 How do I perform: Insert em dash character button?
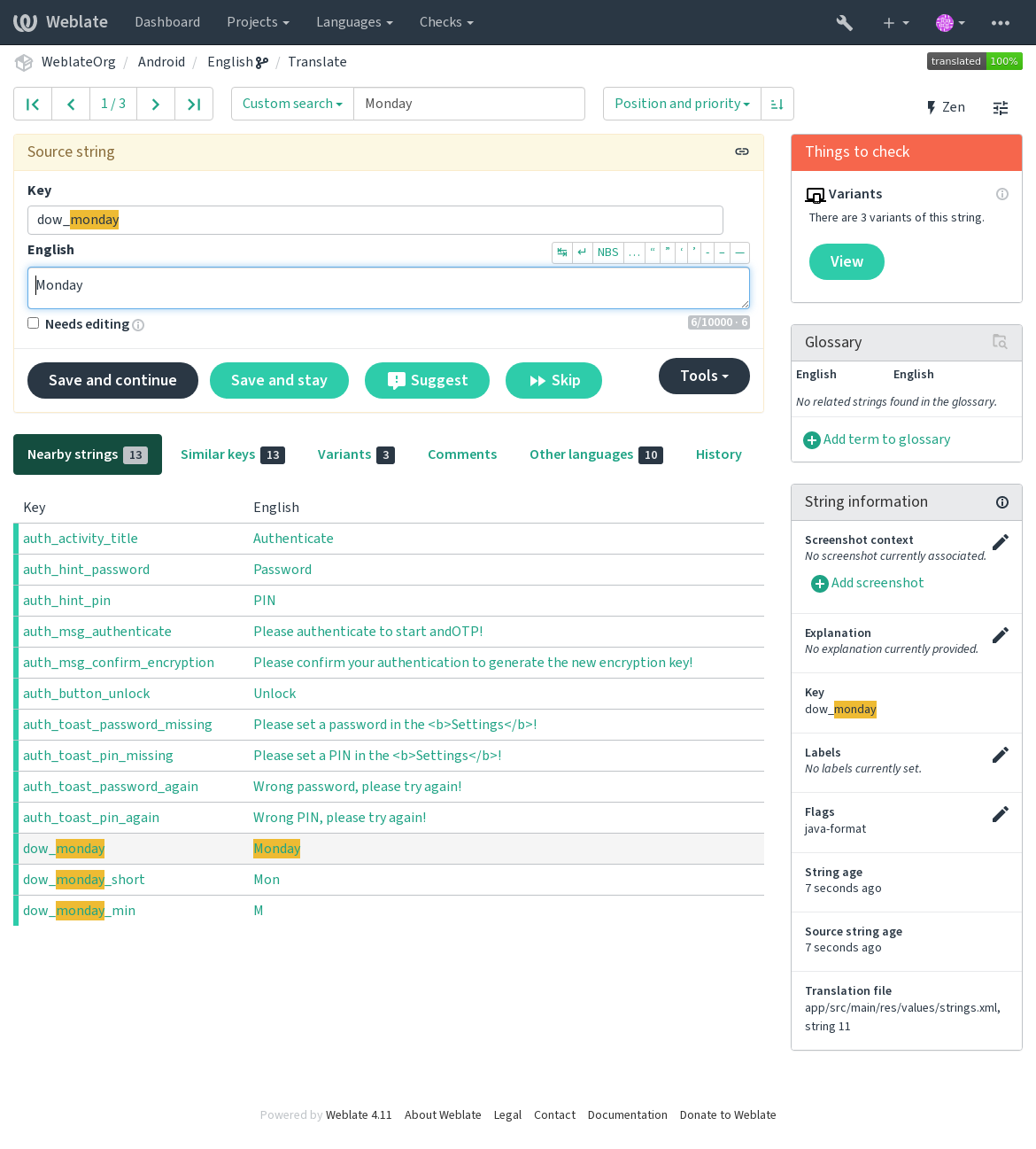click(x=740, y=252)
